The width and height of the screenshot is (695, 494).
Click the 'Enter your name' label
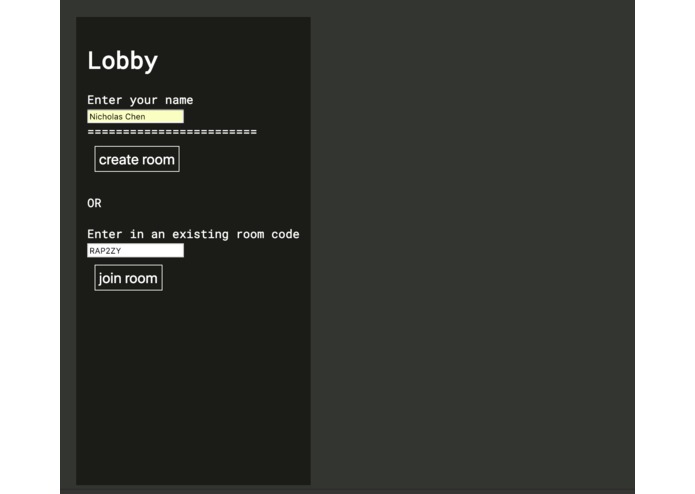pyautogui.click(x=140, y=100)
